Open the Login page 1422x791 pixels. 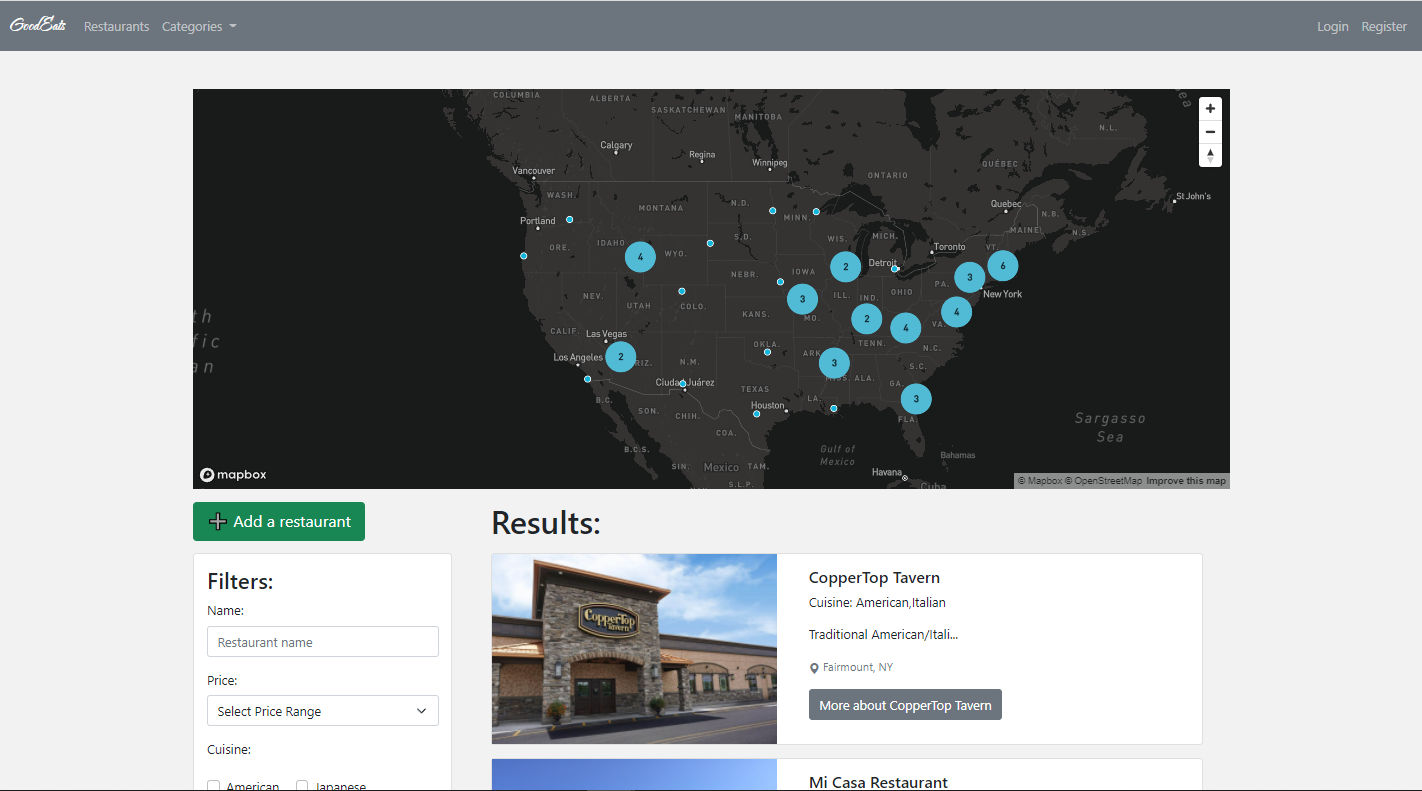pyautogui.click(x=1332, y=26)
